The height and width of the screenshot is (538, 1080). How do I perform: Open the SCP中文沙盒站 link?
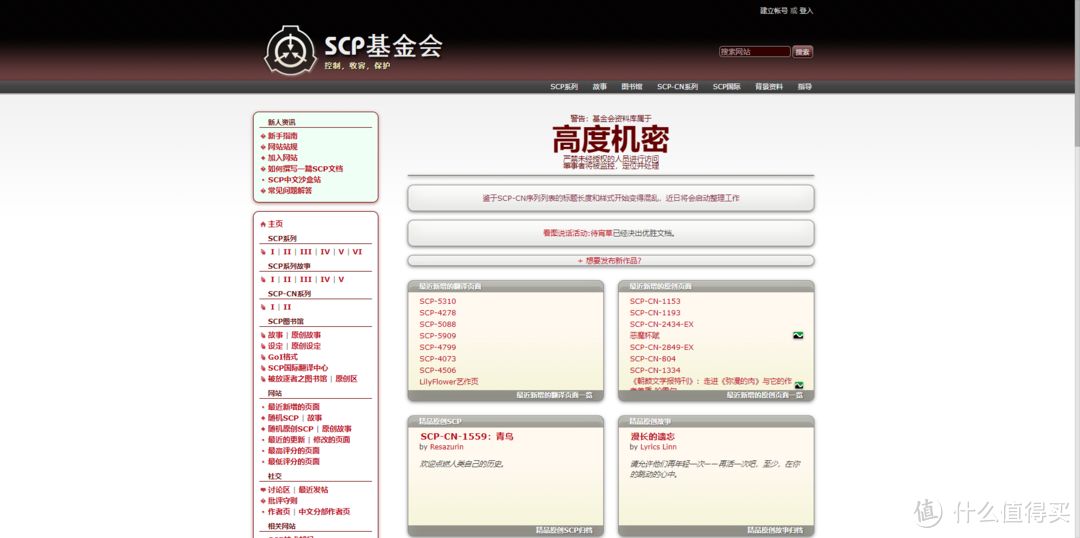point(294,180)
